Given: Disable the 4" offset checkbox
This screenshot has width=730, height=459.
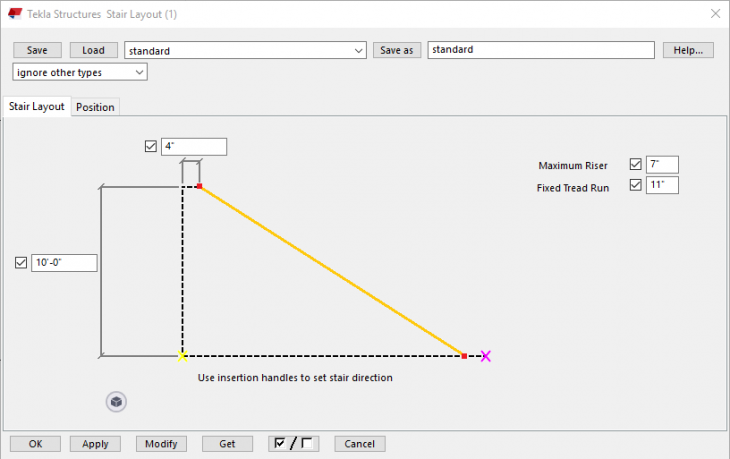Looking at the screenshot, I should (151, 146).
